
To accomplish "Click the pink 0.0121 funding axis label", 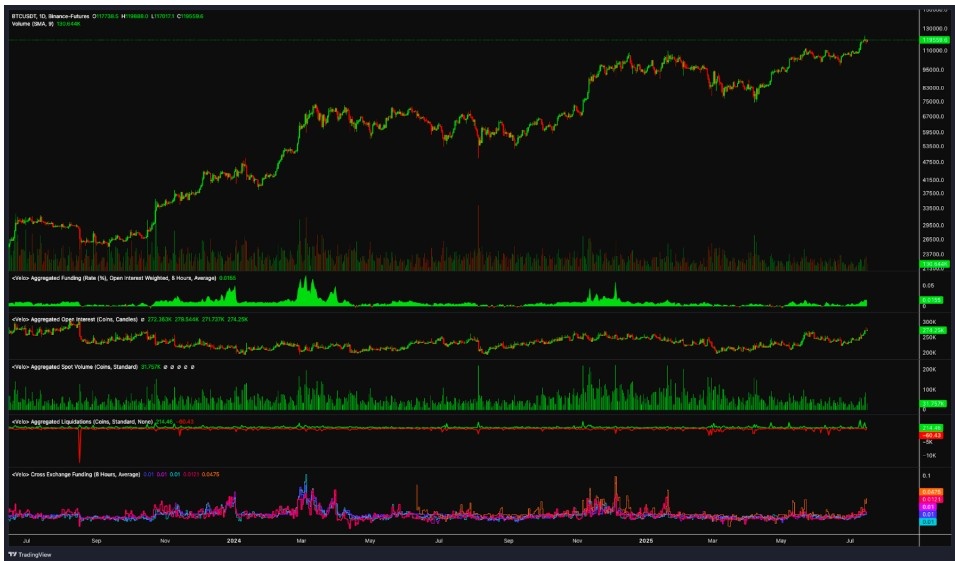I will [x=932, y=499].
